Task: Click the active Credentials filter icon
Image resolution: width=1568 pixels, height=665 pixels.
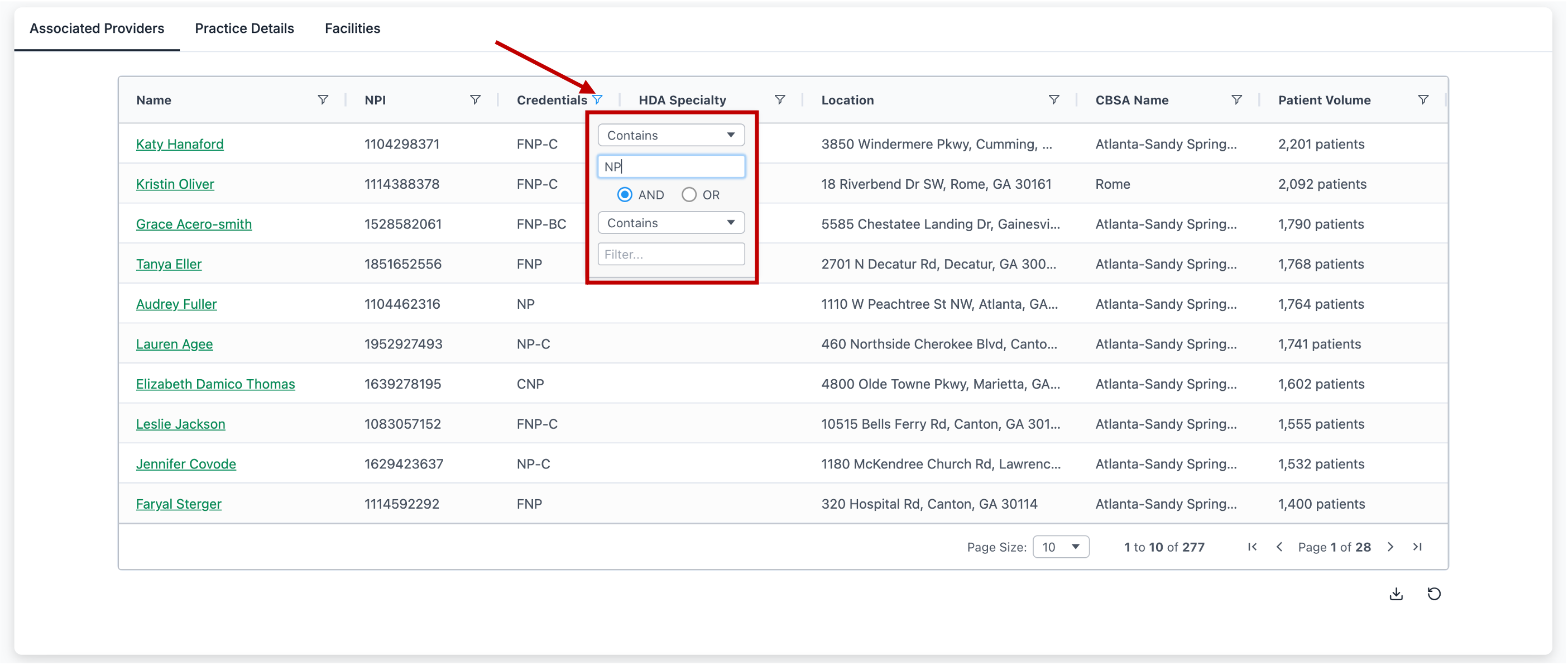Action: click(597, 100)
